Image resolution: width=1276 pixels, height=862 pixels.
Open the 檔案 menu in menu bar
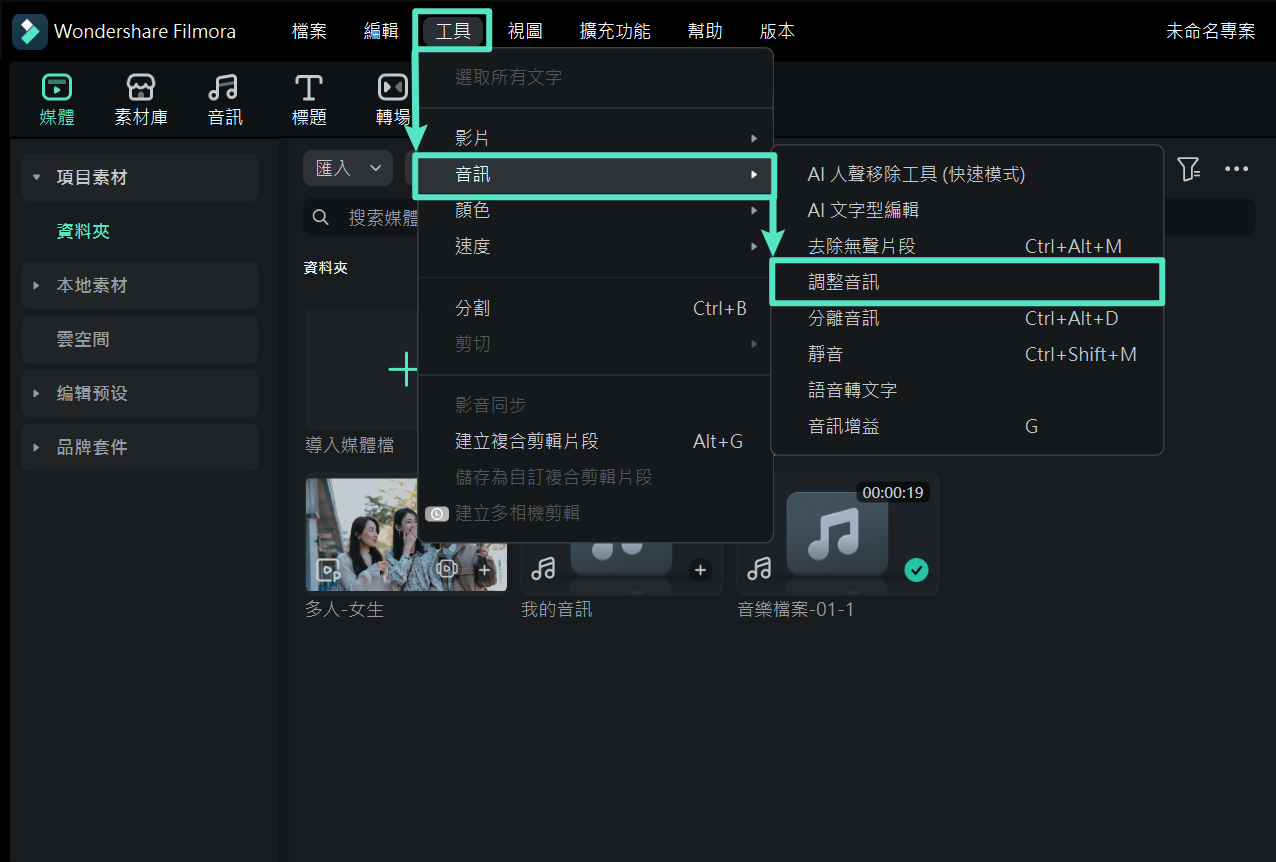(x=309, y=31)
